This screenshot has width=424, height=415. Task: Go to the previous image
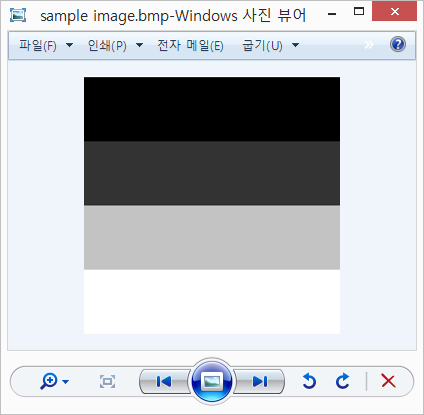(164, 381)
